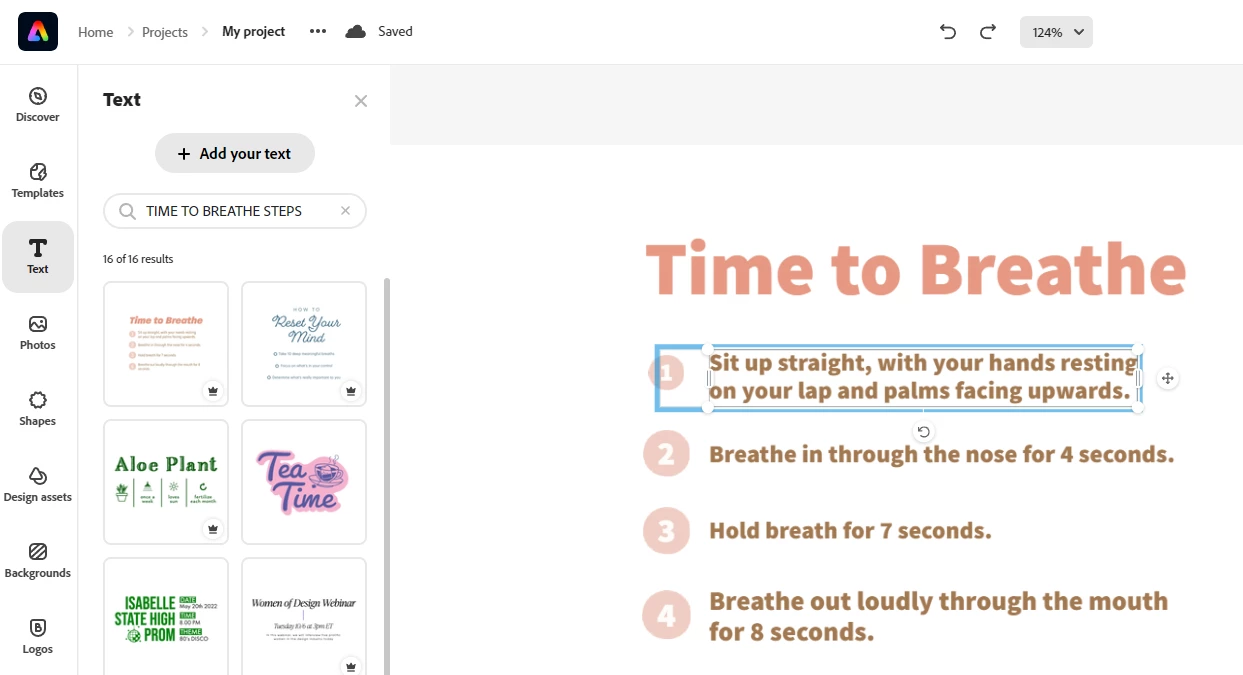This screenshot has height=675, width=1243.
Task: Click the Add your text button
Action: click(235, 153)
